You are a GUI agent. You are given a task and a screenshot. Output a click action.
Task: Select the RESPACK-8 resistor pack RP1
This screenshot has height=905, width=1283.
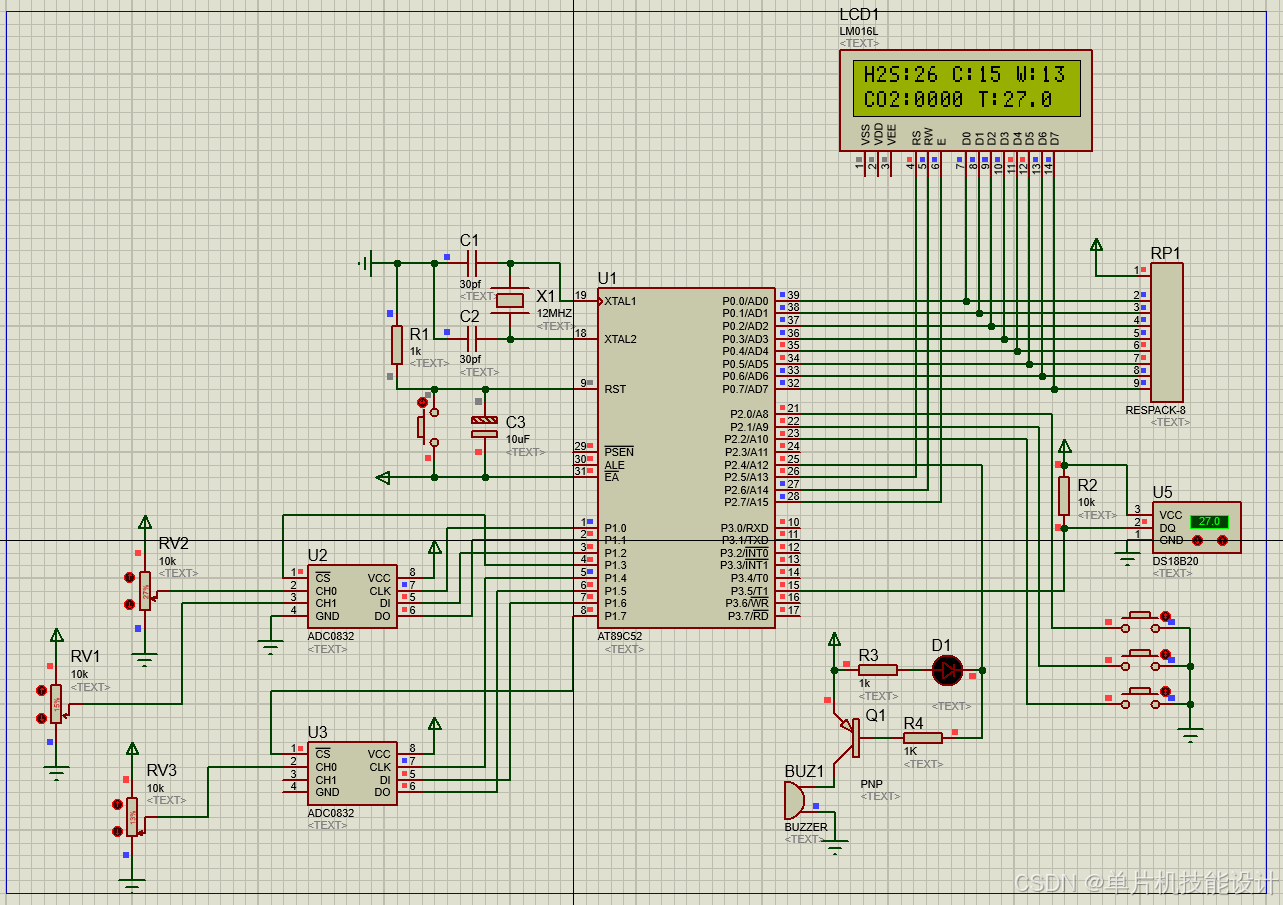(x=1167, y=332)
